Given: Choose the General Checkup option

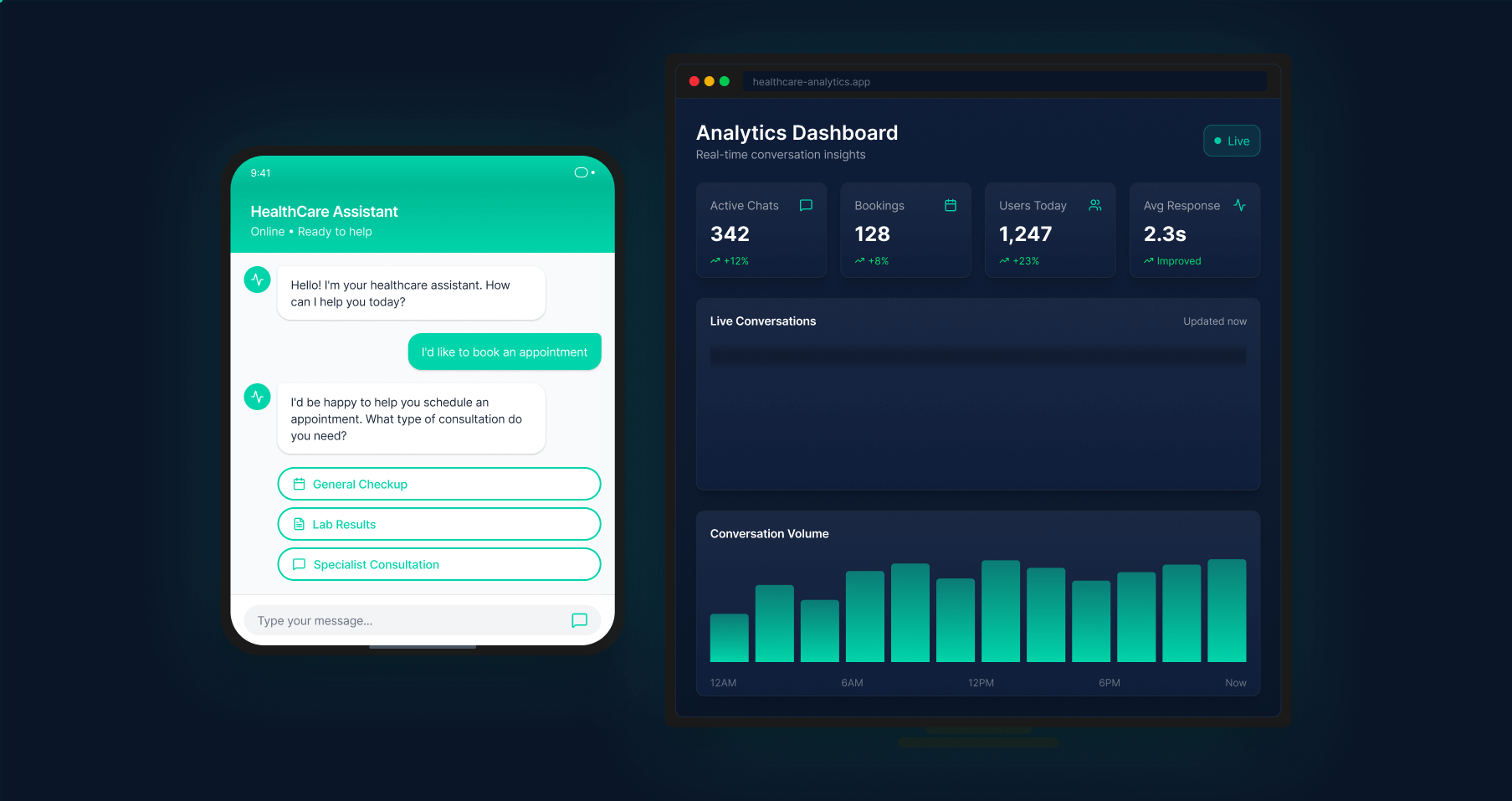Looking at the screenshot, I should click(x=438, y=484).
